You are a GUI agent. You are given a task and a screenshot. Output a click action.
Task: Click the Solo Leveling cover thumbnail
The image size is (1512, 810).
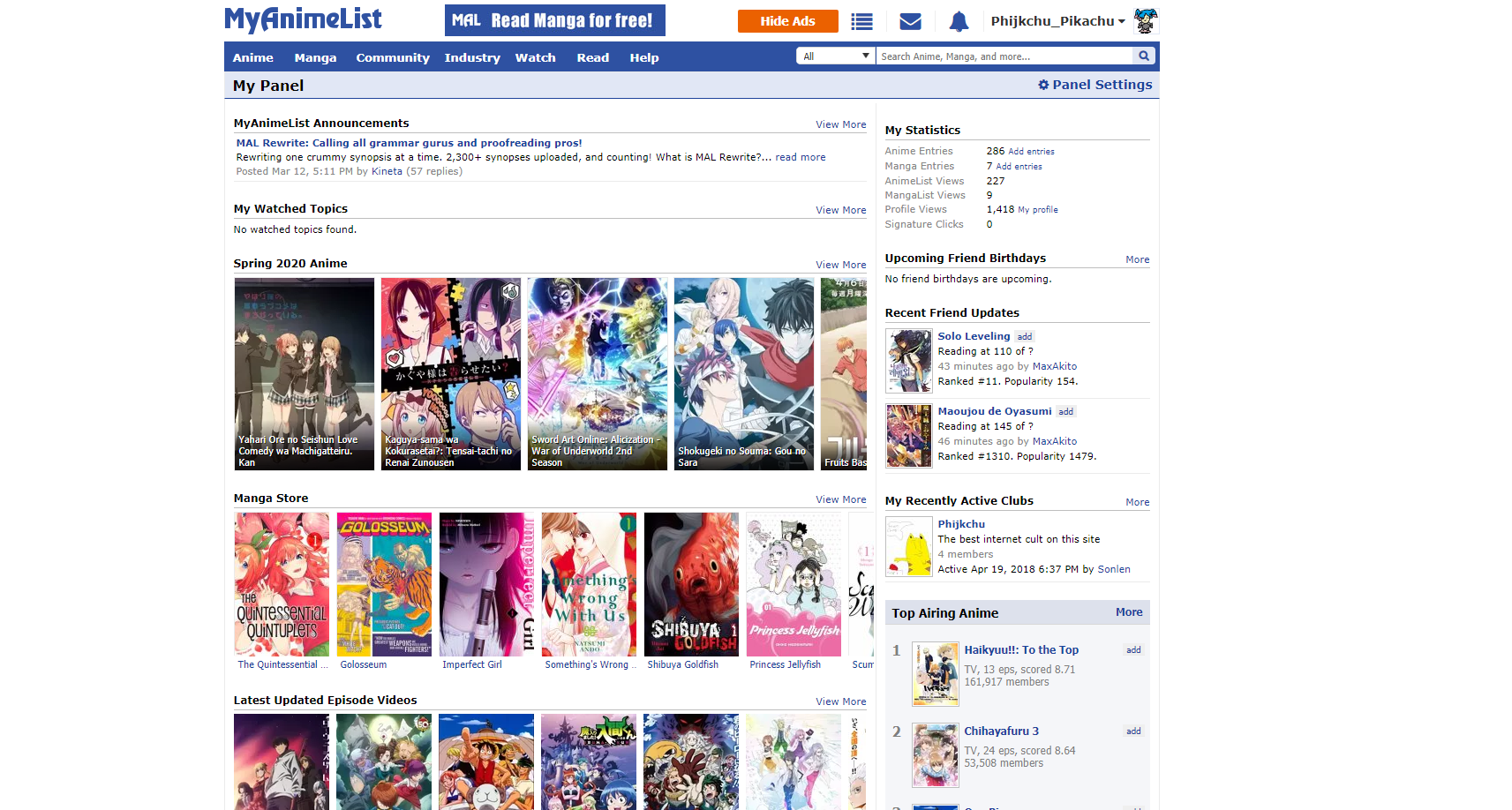click(909, 361)
